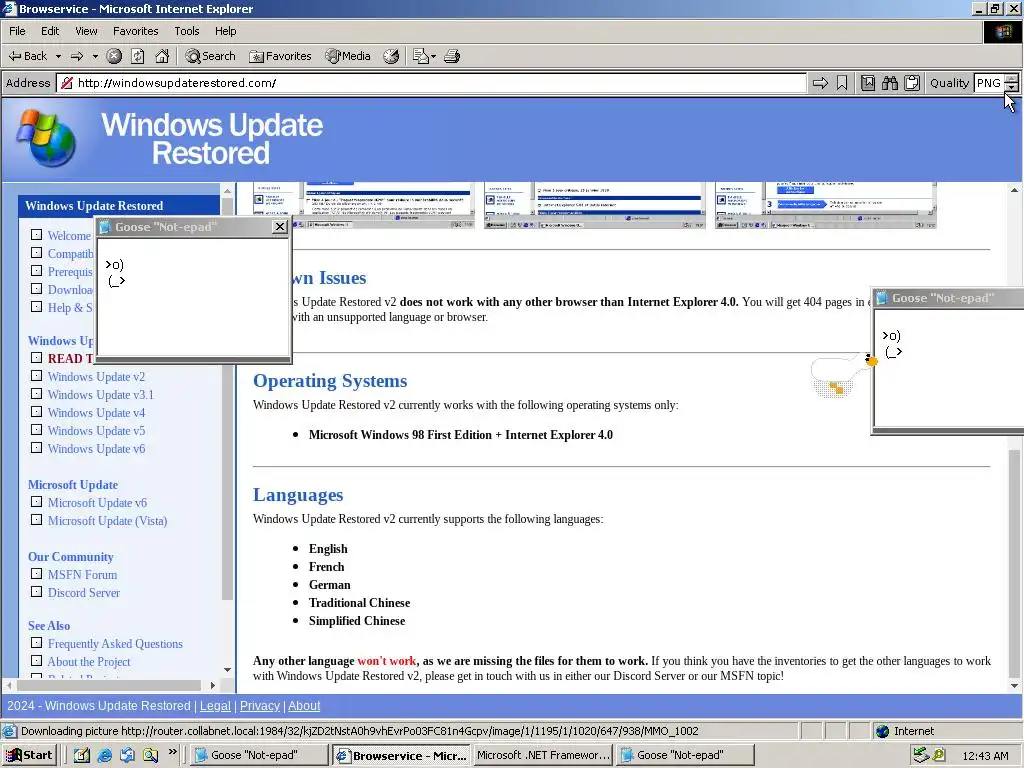
Task: Click the bullet icon beside Welcome
Action: tap(37, 234)
